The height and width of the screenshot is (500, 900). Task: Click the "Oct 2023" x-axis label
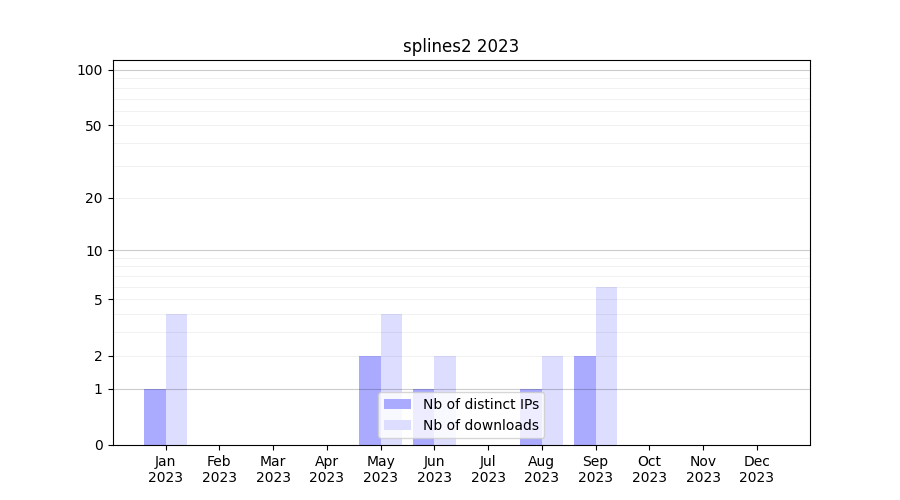tap(649, 469)
